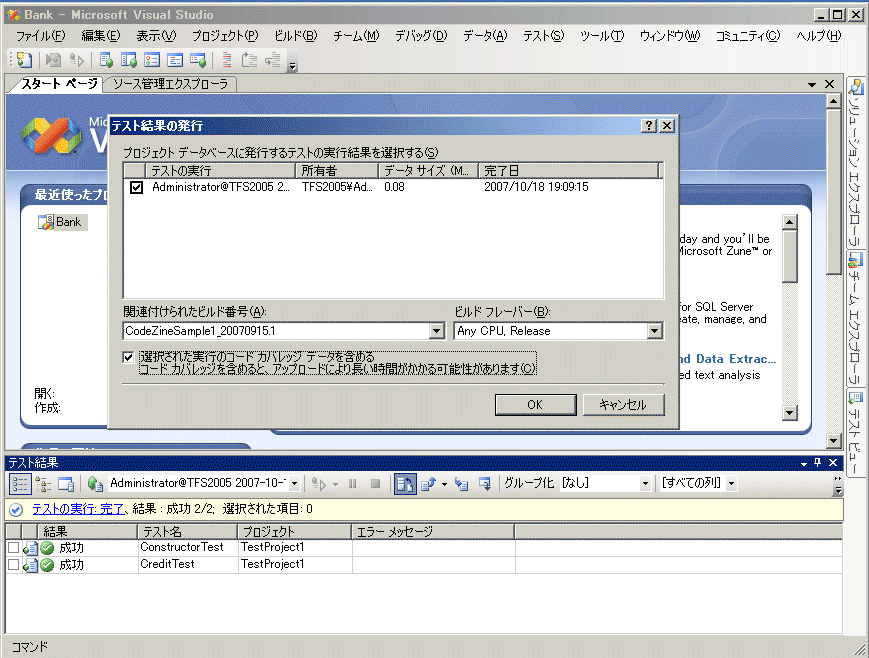Click the start page vertical scrollbar thumb
Image resolution: width=869 pixels, height=658 pixels.
(833, 191)
